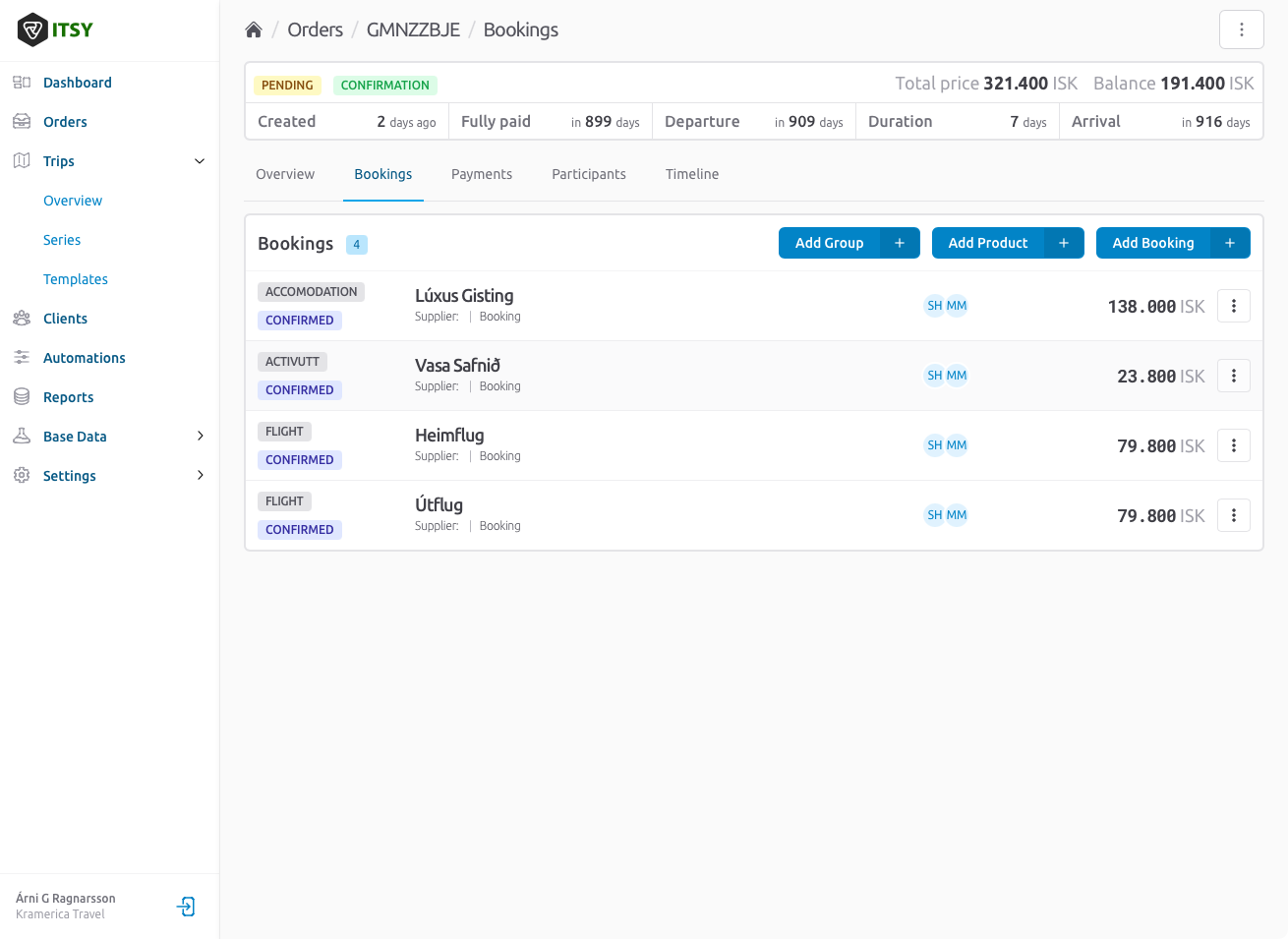The width and height of the screenshot is (1288, 939).
Task: Click the ITSY logo
Action: [x=55, y=29]
